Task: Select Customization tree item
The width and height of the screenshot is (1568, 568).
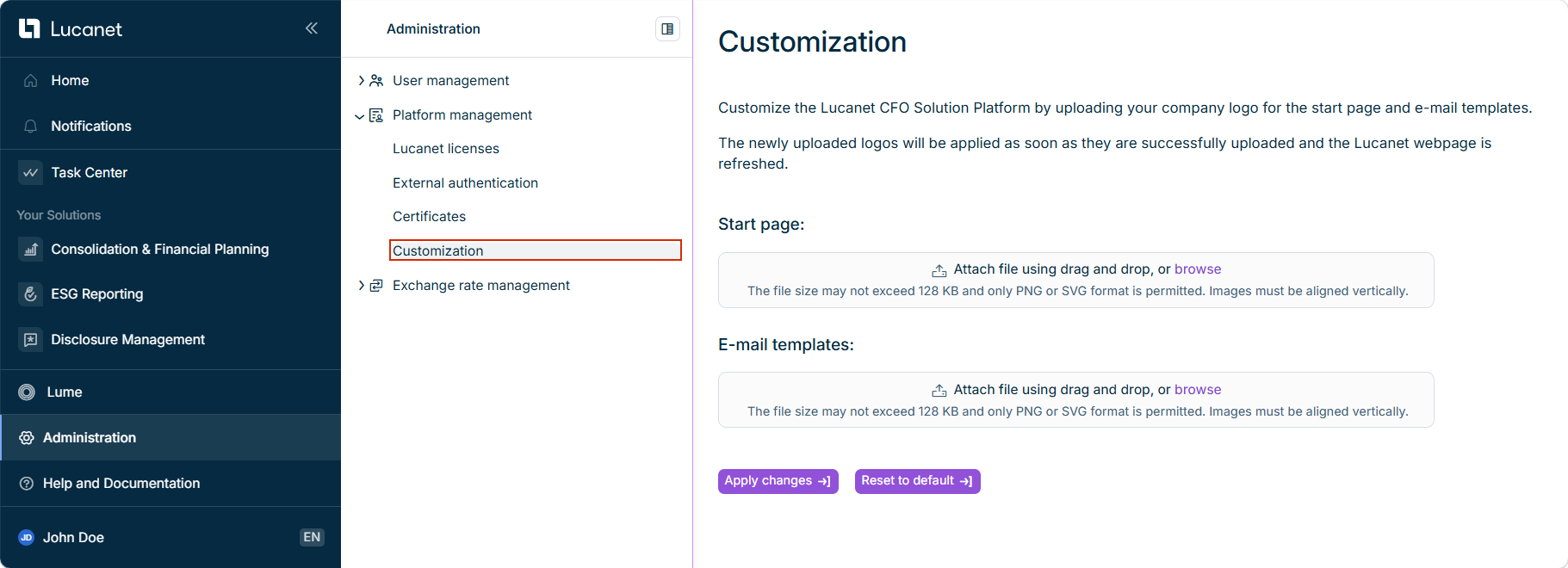Action: (535, 250)
